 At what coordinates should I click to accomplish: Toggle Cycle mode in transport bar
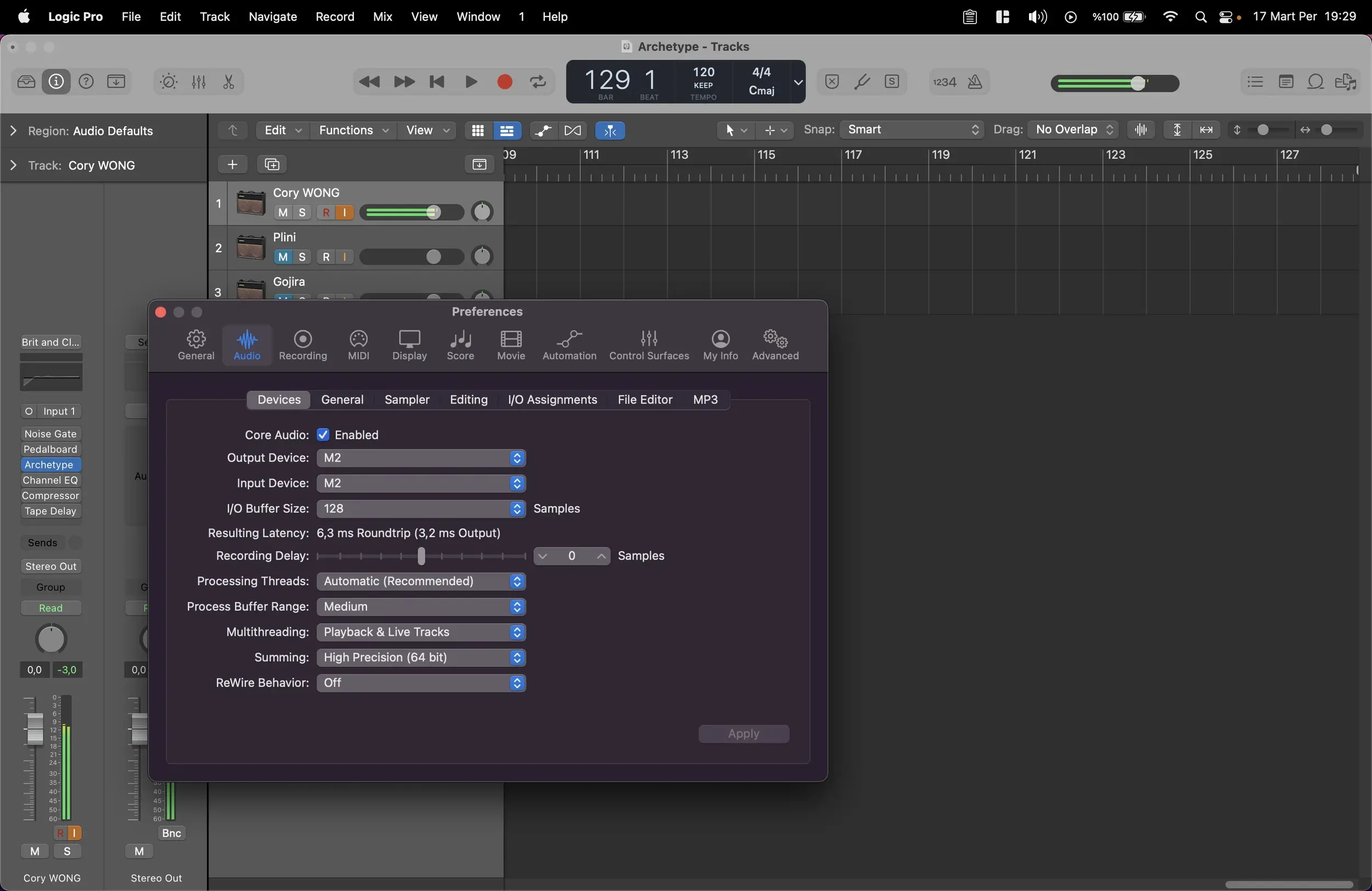pyautogui.click(x=538, y=82)
